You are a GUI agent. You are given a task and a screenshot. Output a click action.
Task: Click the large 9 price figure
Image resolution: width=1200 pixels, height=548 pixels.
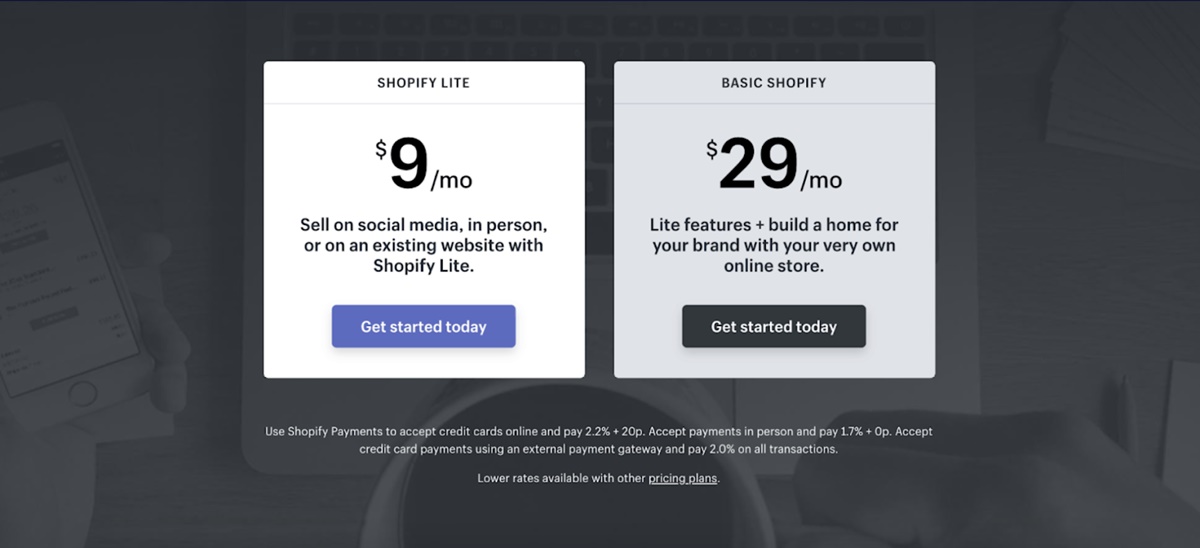pos(409,163)
